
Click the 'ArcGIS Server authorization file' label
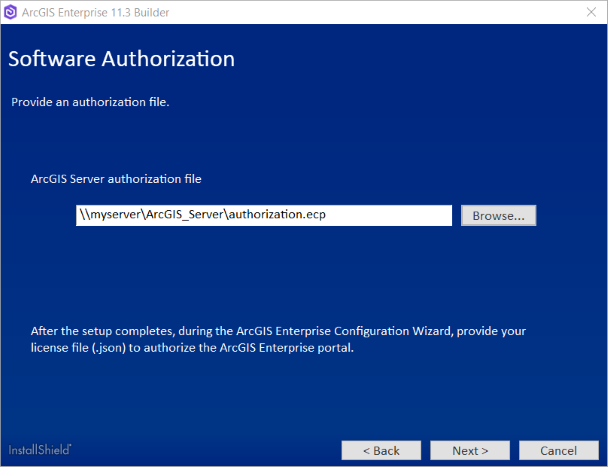116,179
